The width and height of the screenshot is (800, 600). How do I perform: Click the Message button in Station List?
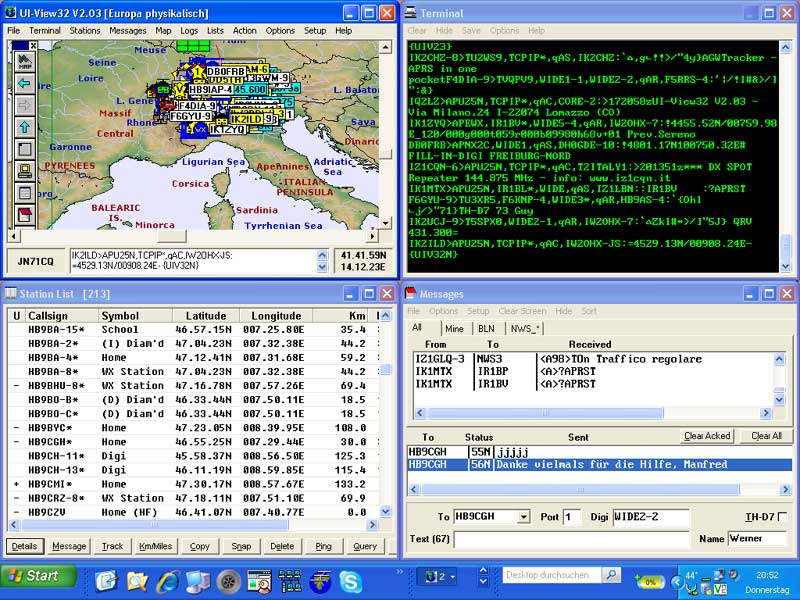pyautogui.click(x=69, y=546)
